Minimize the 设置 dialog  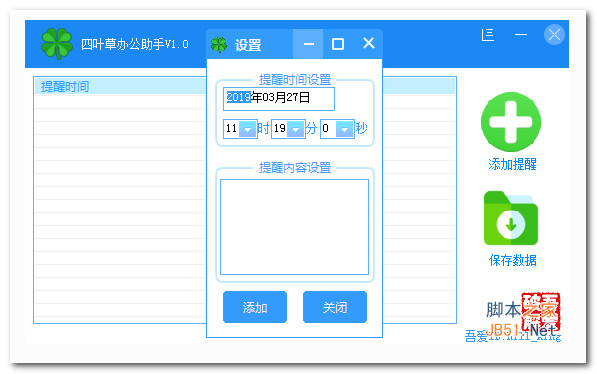(x=308, y=44)
